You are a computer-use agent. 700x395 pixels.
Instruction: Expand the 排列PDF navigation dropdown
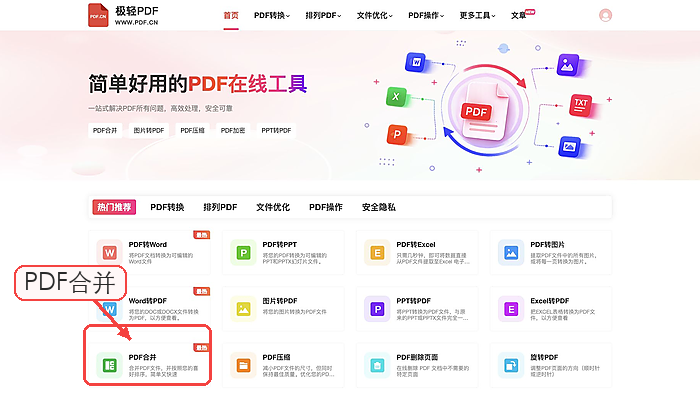pyautogui.click(x=323, y=16)
